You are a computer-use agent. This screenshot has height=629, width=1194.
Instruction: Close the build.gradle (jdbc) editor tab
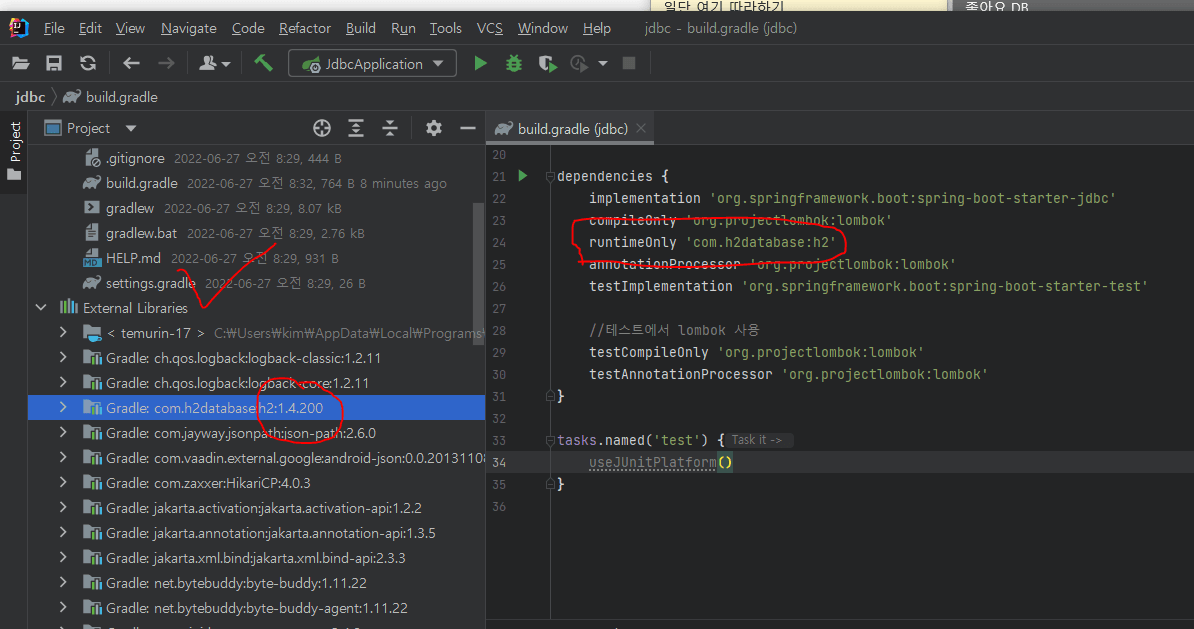[641, 128]
